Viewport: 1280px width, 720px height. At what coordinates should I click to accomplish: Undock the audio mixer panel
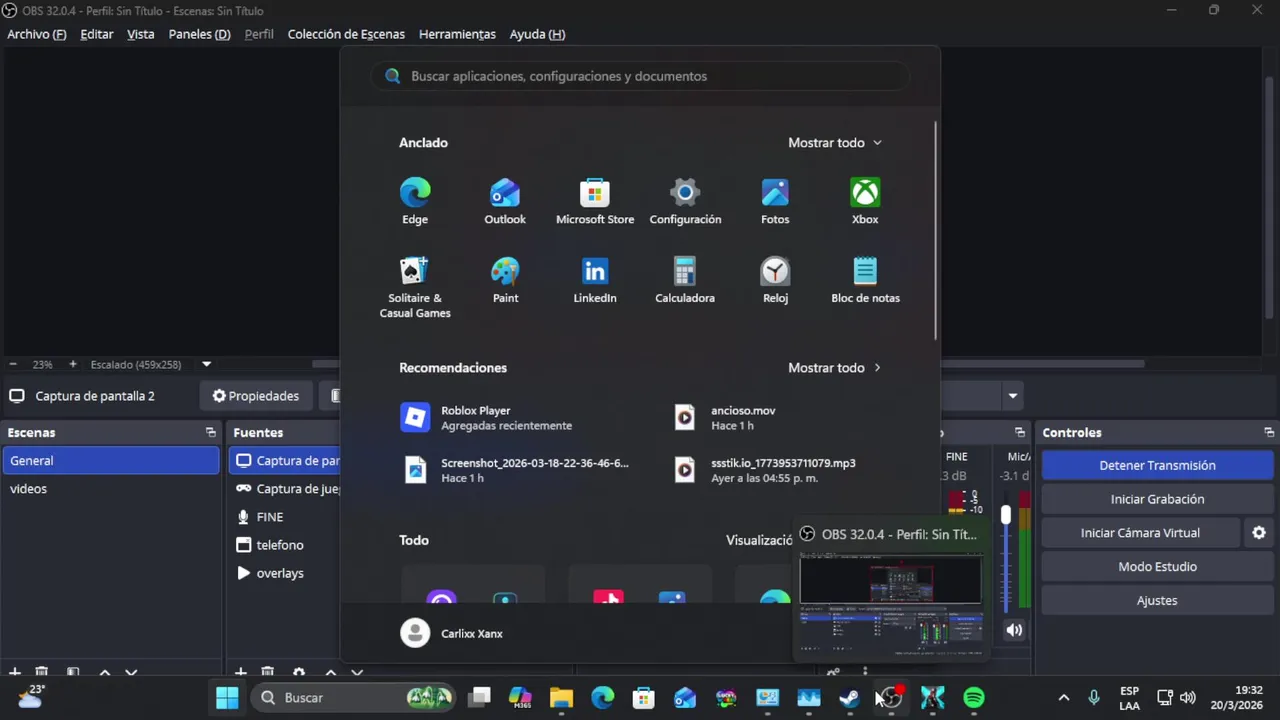point(1019,433)
